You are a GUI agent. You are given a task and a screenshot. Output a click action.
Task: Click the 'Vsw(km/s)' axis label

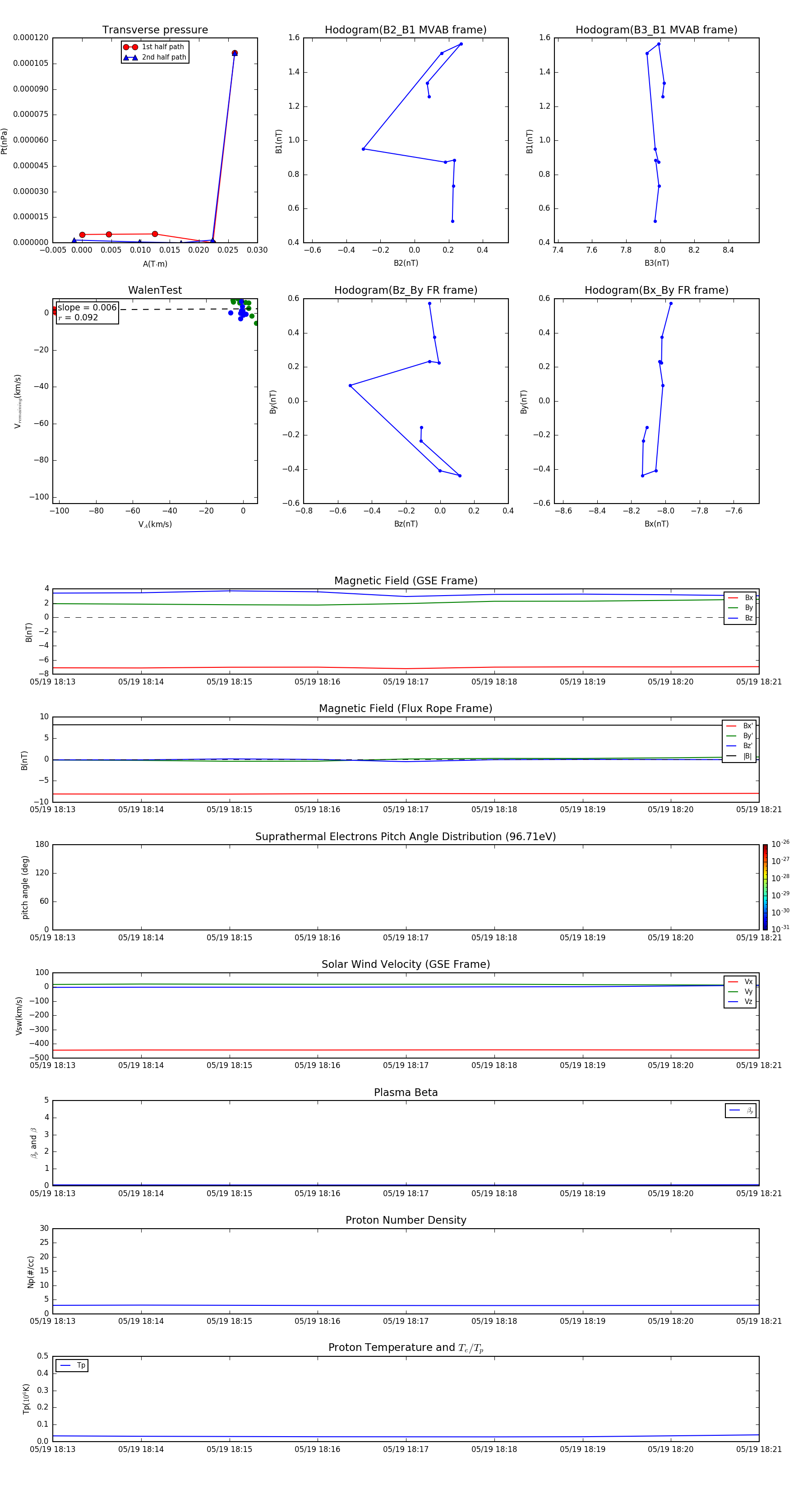pos(19,1016)
